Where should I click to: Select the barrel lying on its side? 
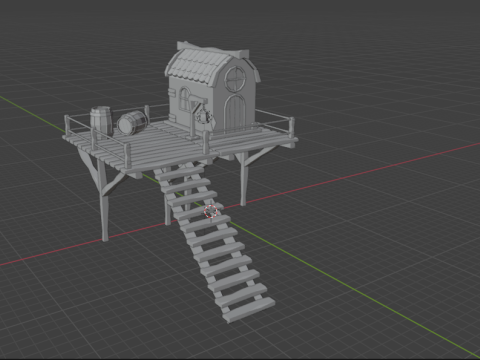[132, 123]
